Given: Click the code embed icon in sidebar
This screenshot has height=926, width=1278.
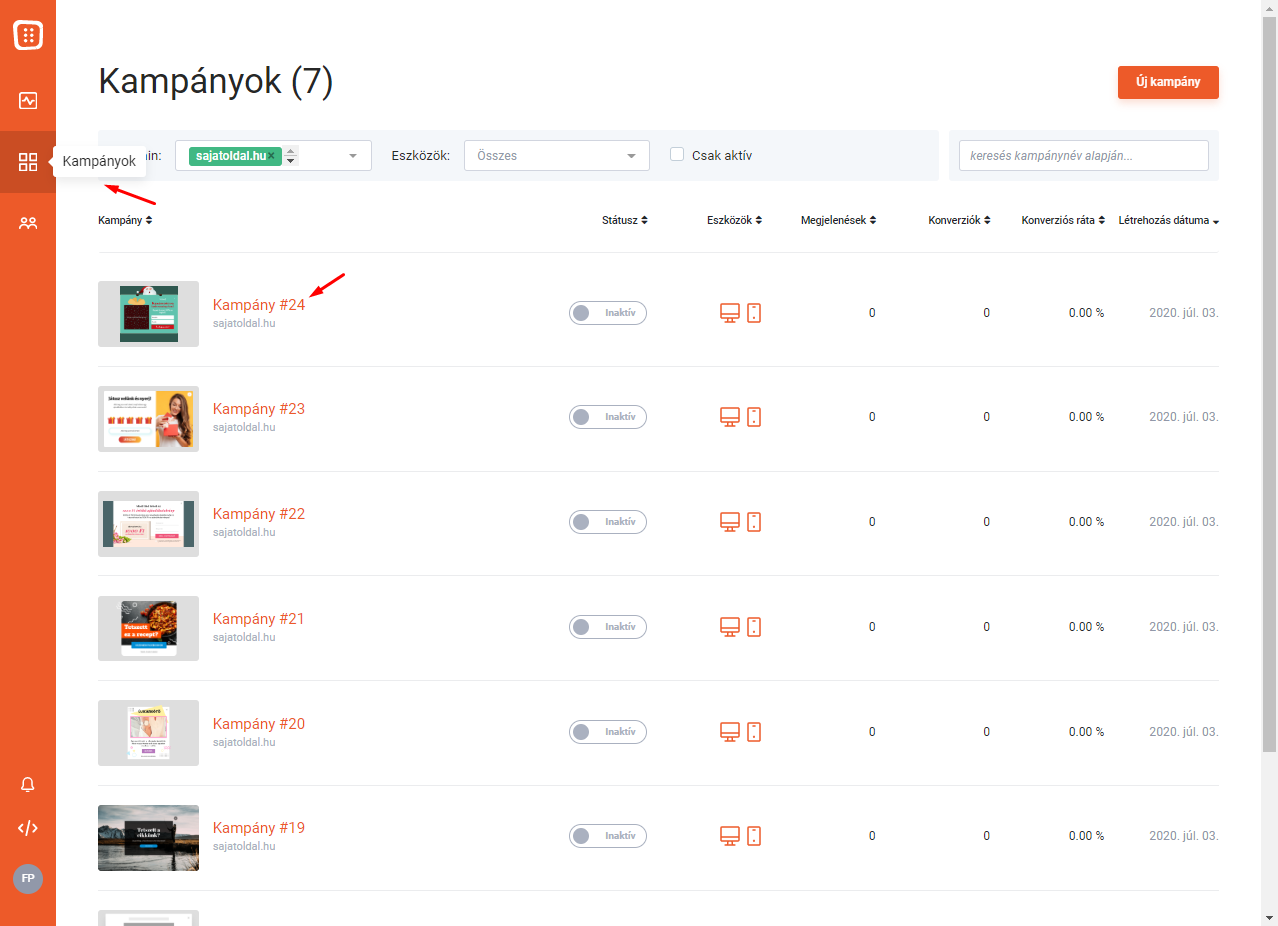Looking at the screenshot, I should (28, 828).
